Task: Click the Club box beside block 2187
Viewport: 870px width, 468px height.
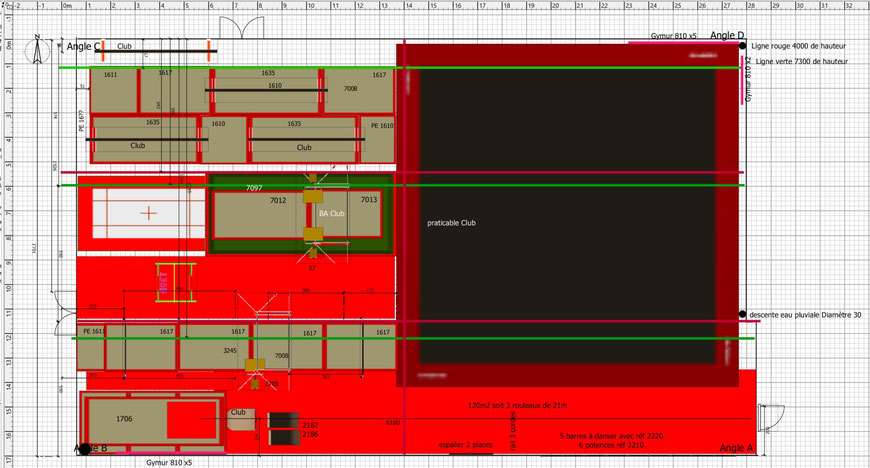Action: coord(241,419)
